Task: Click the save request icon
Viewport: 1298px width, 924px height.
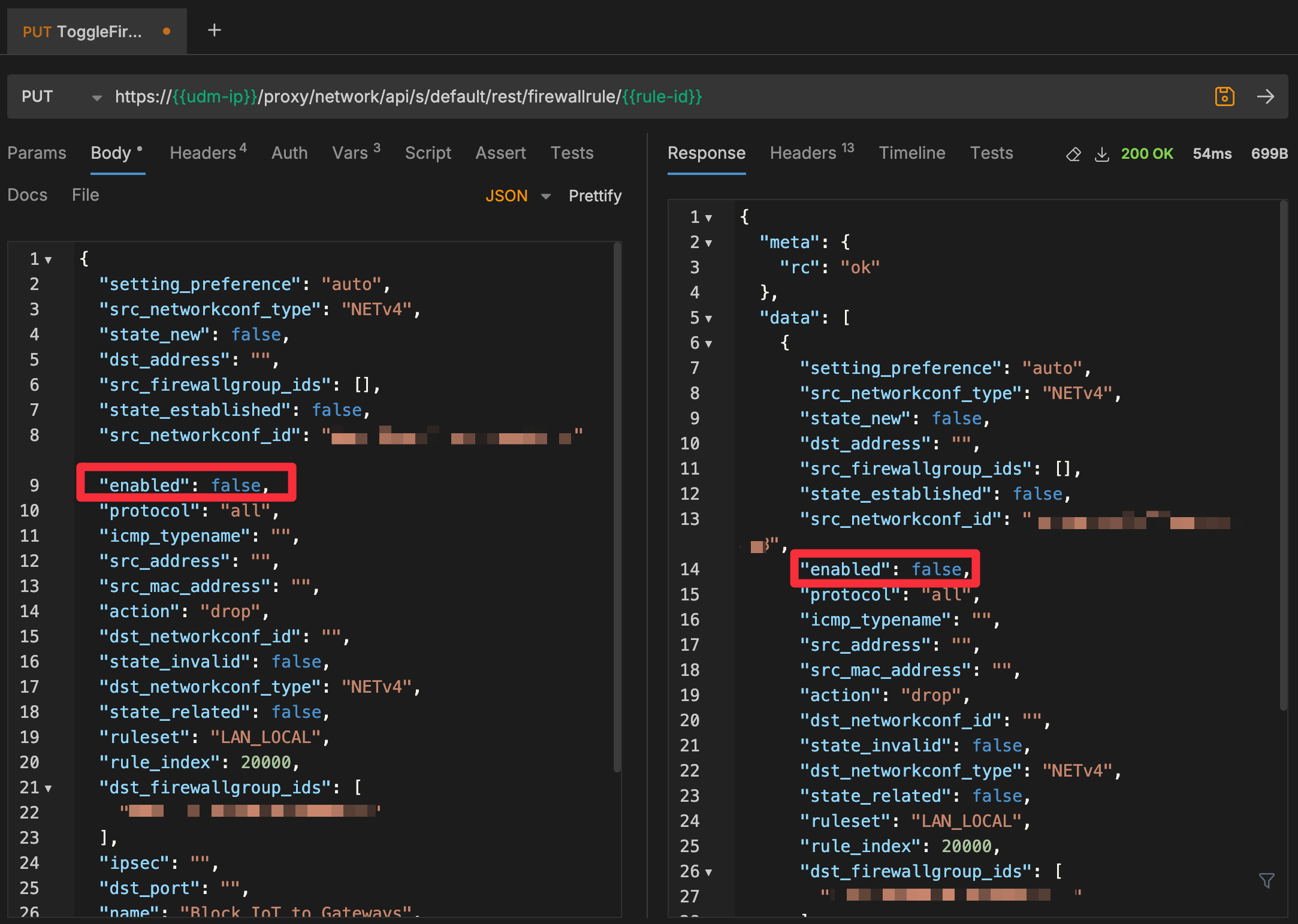Action: 1224,96
